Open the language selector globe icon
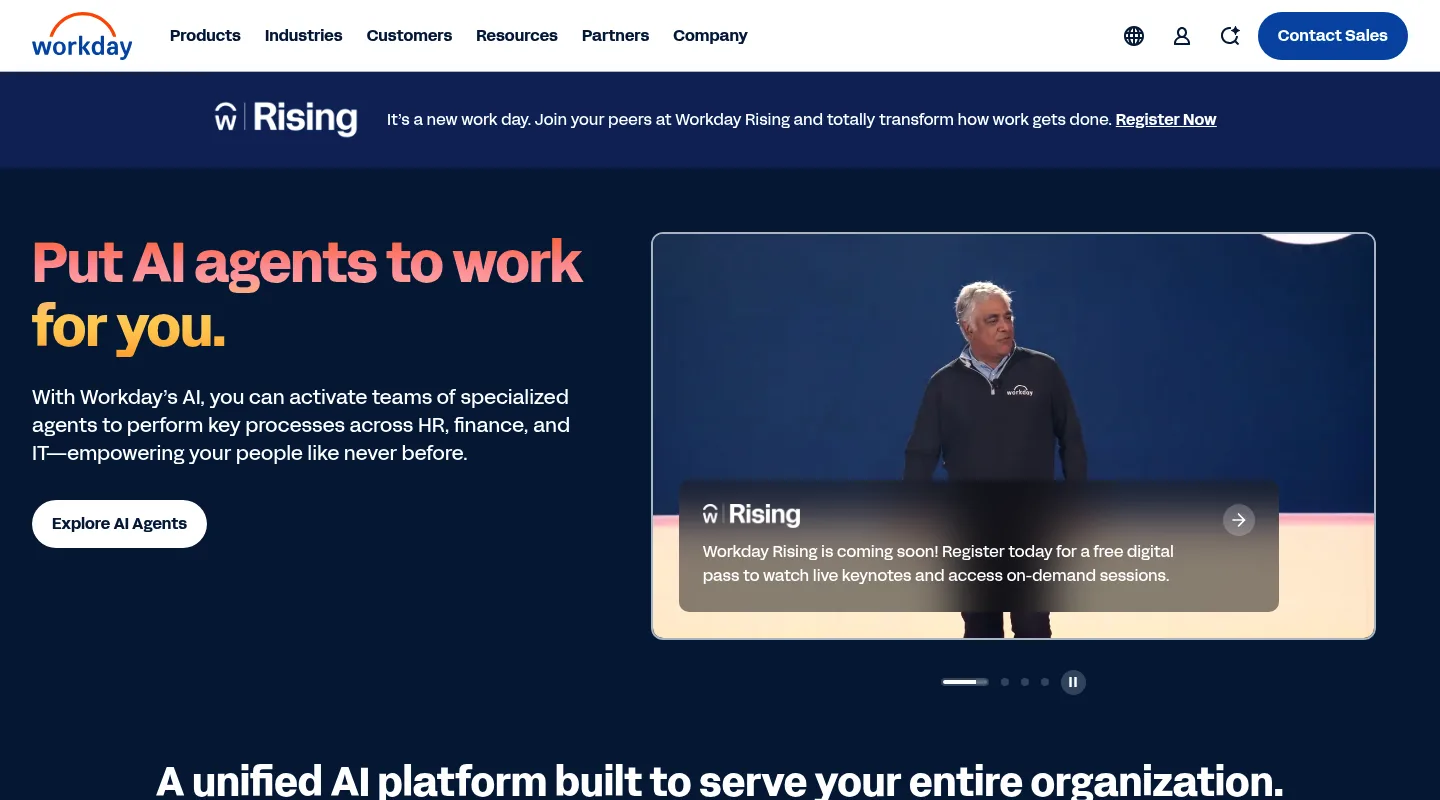 [1134, 36]
